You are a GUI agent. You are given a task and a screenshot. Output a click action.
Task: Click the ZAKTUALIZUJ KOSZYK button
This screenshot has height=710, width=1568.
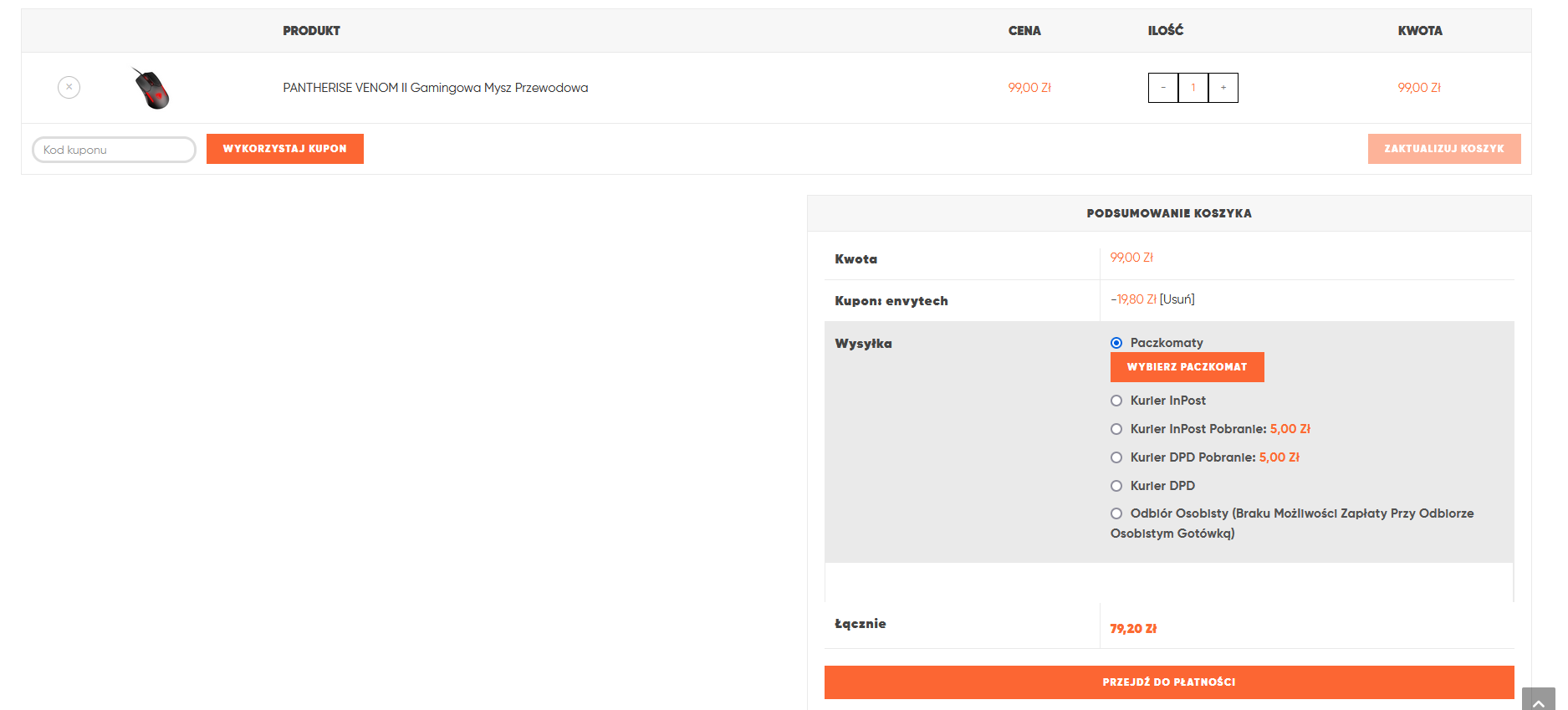tap(1444, 149)
